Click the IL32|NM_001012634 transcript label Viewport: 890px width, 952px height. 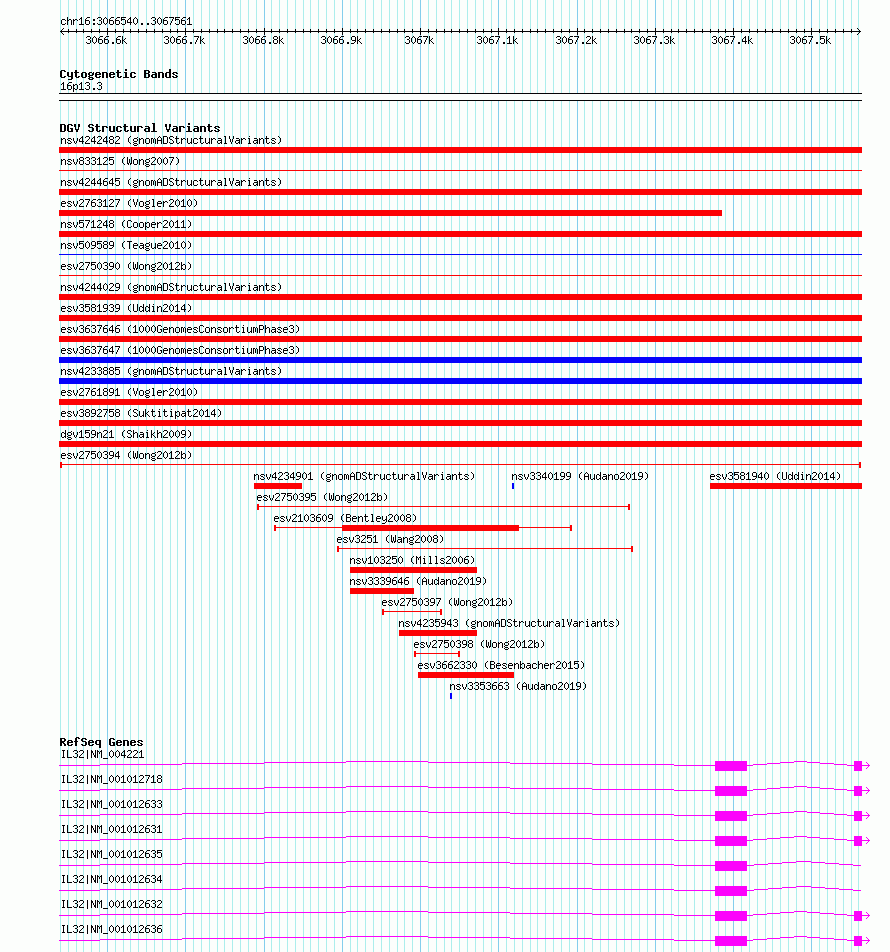click(112, 879)
